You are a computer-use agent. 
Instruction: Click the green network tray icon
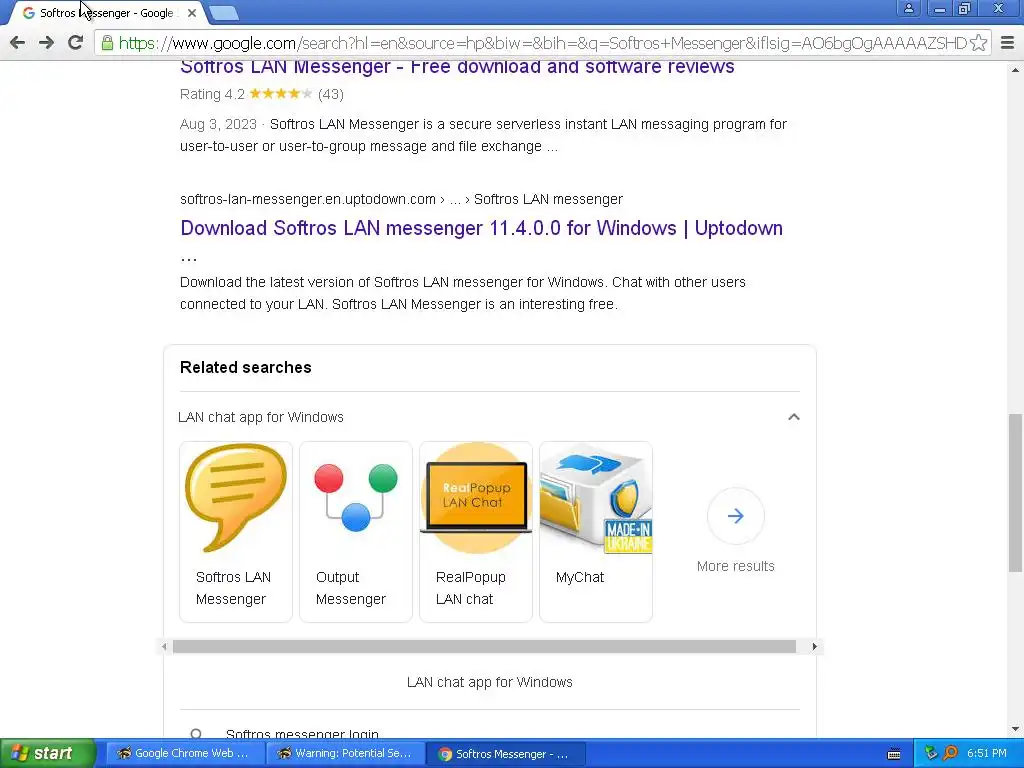(x=931, y=753)
